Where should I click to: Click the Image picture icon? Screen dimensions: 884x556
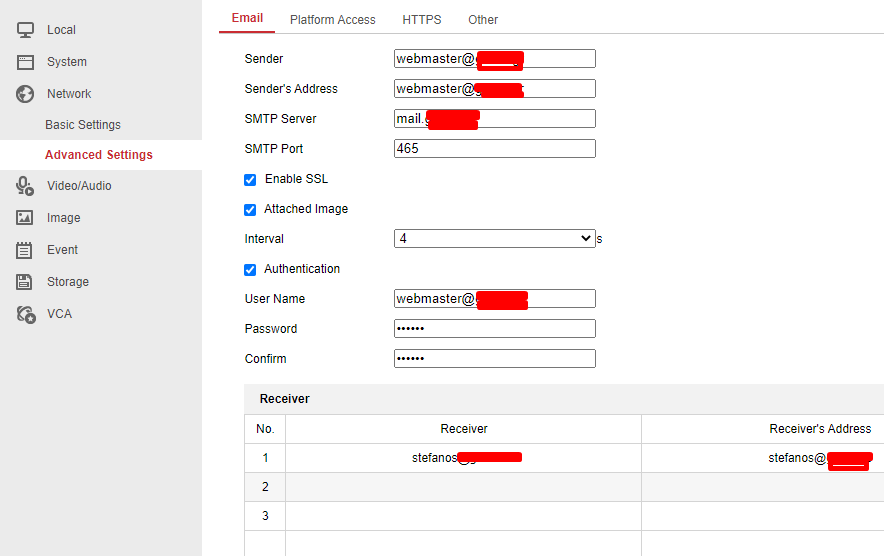tap(26, 218)
